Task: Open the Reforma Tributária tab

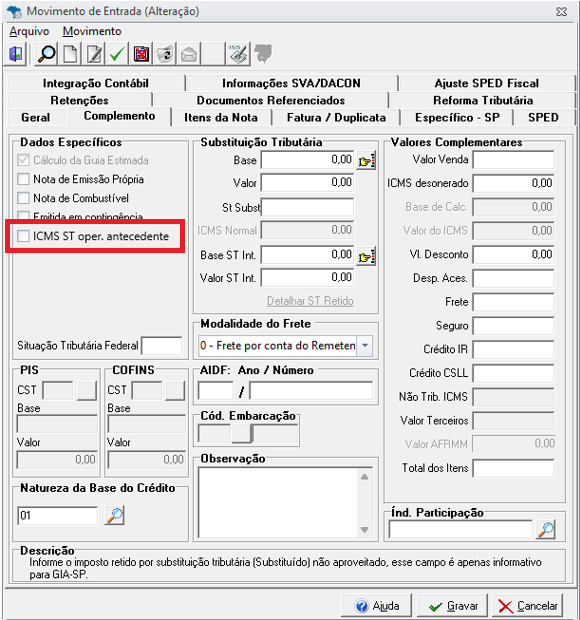Action: click(x=483, y=100)
